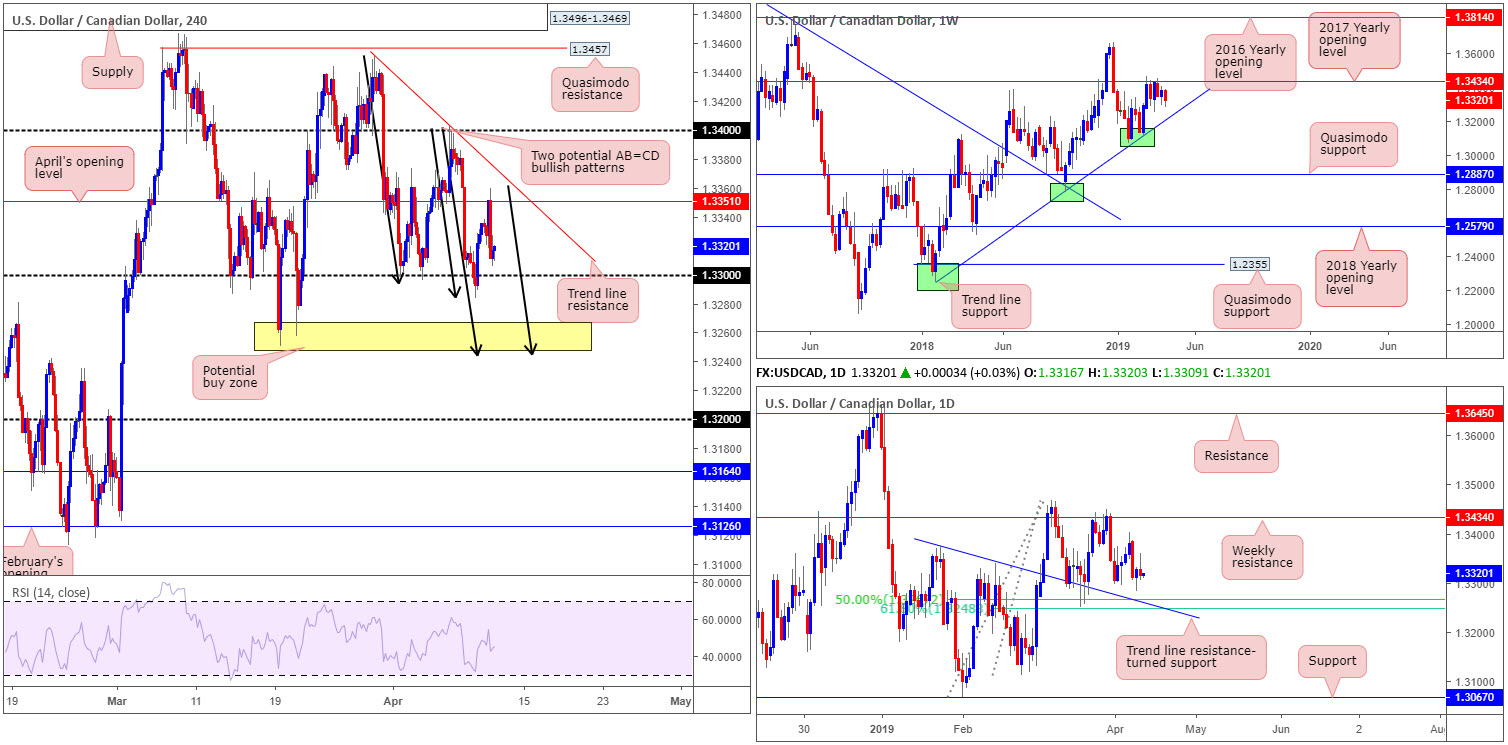This screenshot has width=1508, height=745.
Task: Select the black 1.33000 price axis label
Action: [721, 275]
